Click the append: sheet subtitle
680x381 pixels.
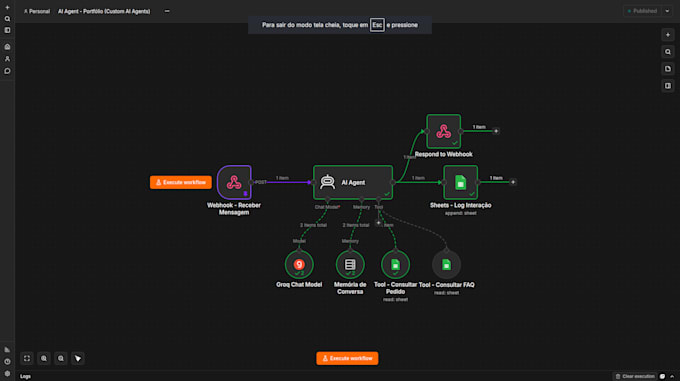(x=461, y=213)
